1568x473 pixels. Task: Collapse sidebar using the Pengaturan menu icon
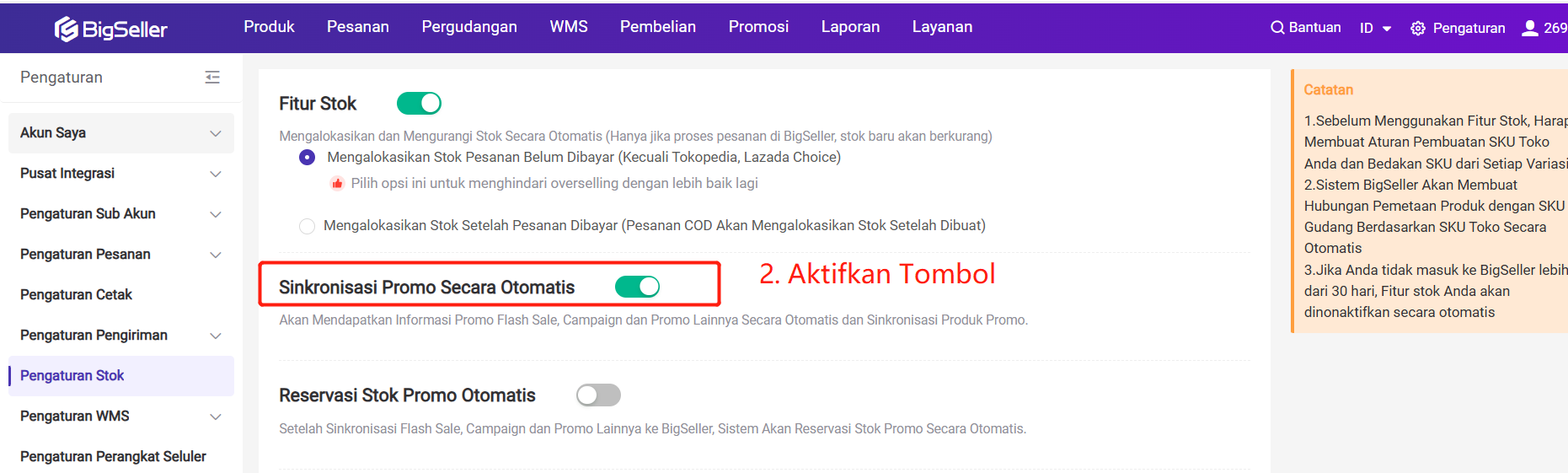click(x=212, y=78)
